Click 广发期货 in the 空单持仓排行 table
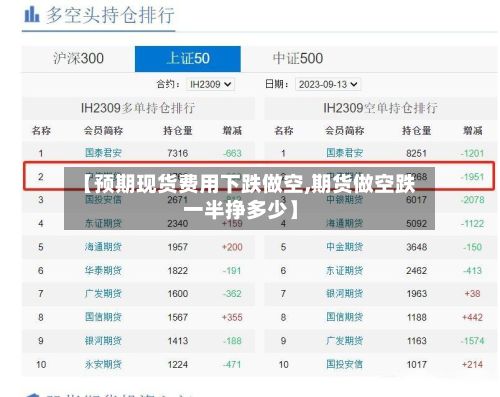This screenshot has width=500, height=397. [x=345, y=341]
